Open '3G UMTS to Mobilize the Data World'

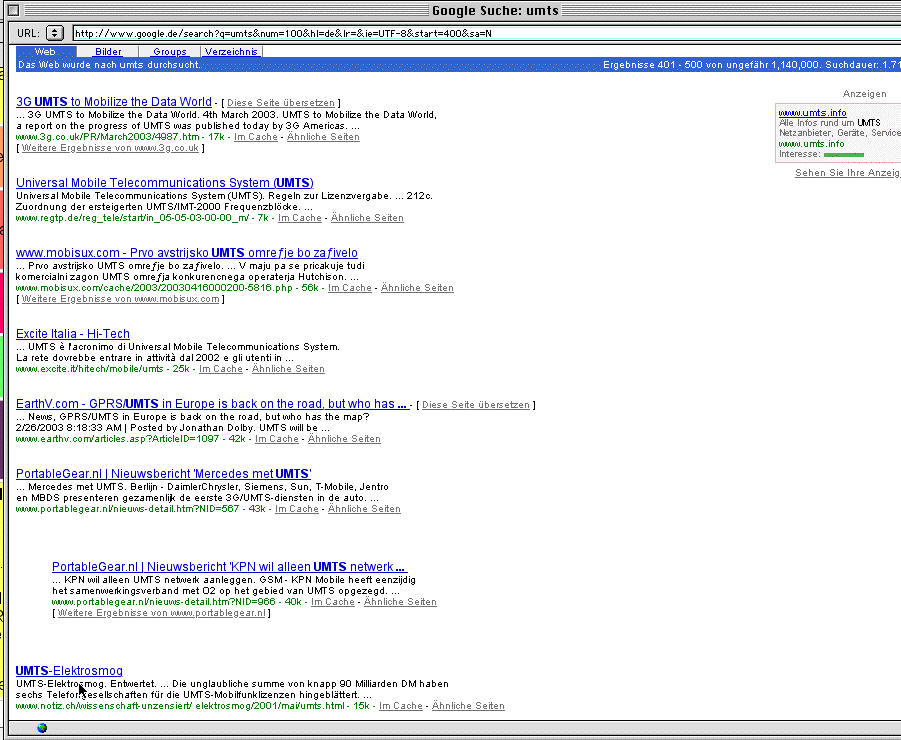(114, 102)
